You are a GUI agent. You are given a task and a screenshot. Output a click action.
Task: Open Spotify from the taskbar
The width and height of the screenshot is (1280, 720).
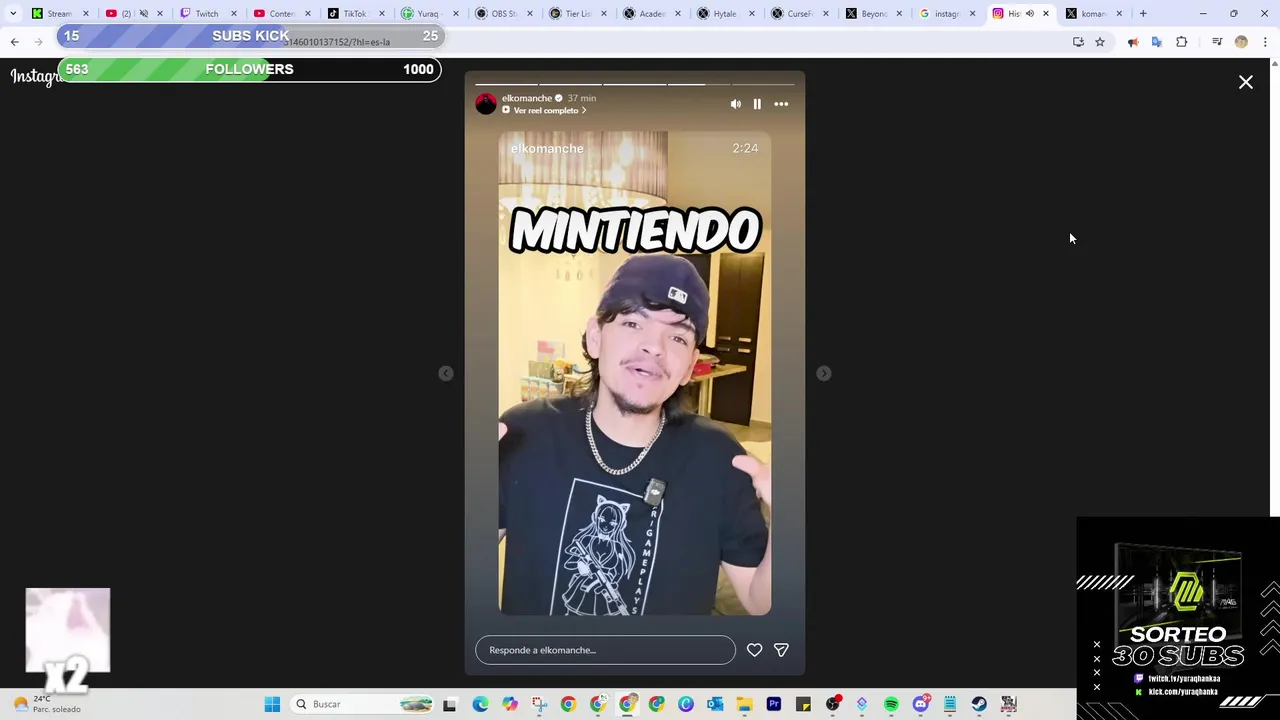(891, 704)
